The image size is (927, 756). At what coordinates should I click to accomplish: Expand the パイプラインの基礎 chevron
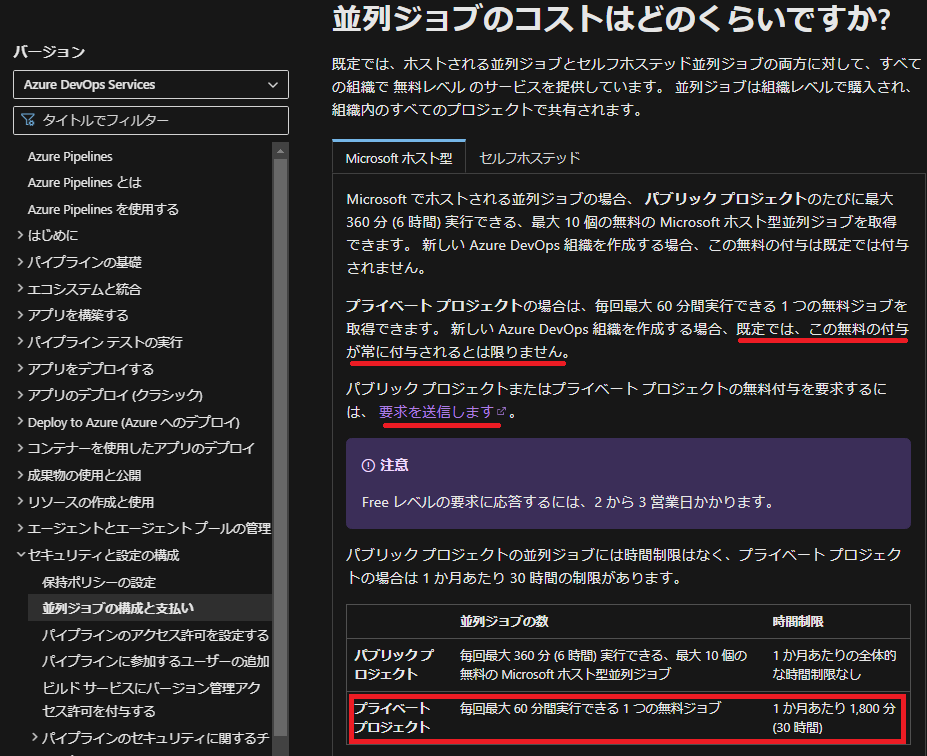(x=21, y=262)
